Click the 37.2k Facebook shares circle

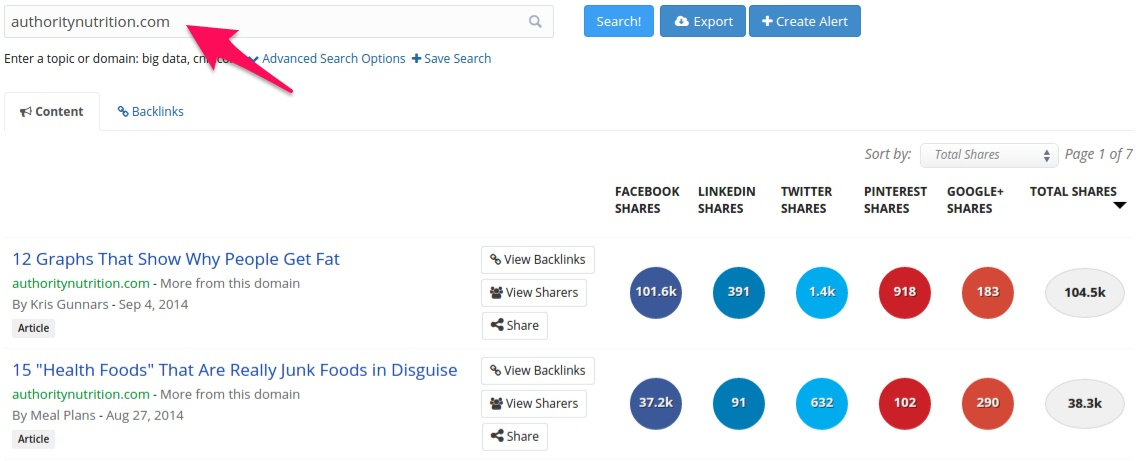[x=656, y=404]
